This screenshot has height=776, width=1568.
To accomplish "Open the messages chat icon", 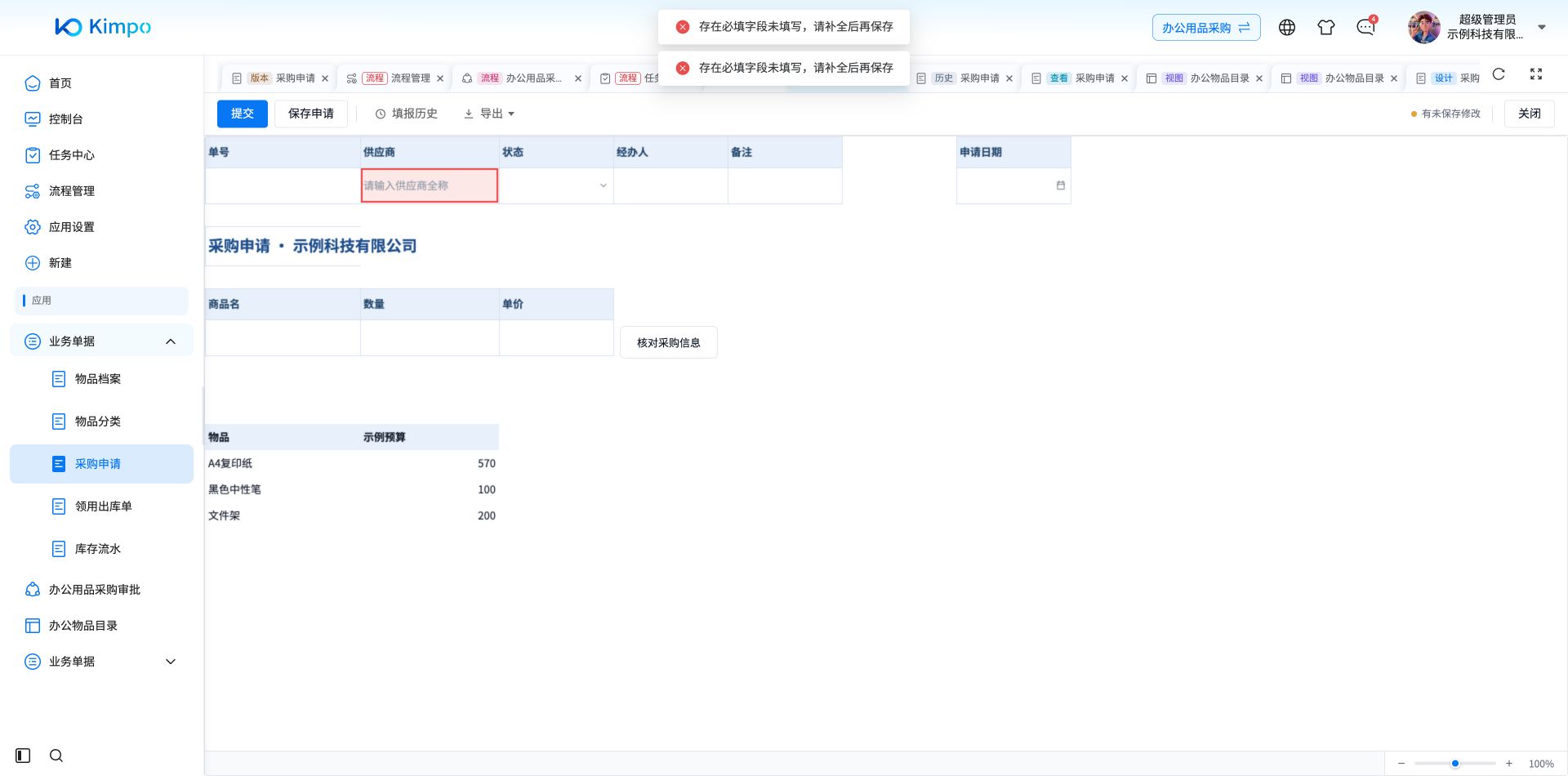I will (1365, 28).
